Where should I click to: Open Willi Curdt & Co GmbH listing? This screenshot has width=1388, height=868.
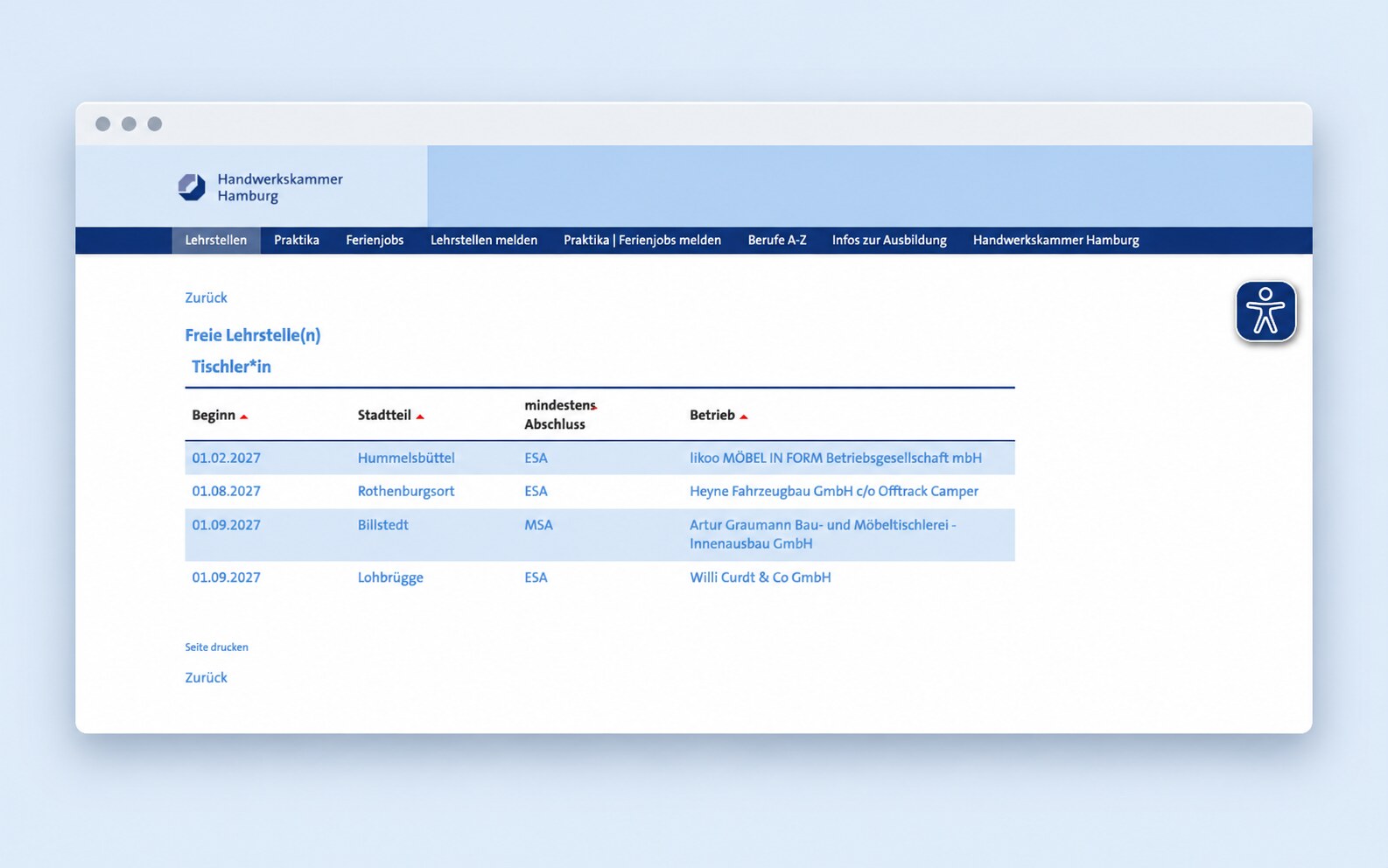click(x=761, y=577)
